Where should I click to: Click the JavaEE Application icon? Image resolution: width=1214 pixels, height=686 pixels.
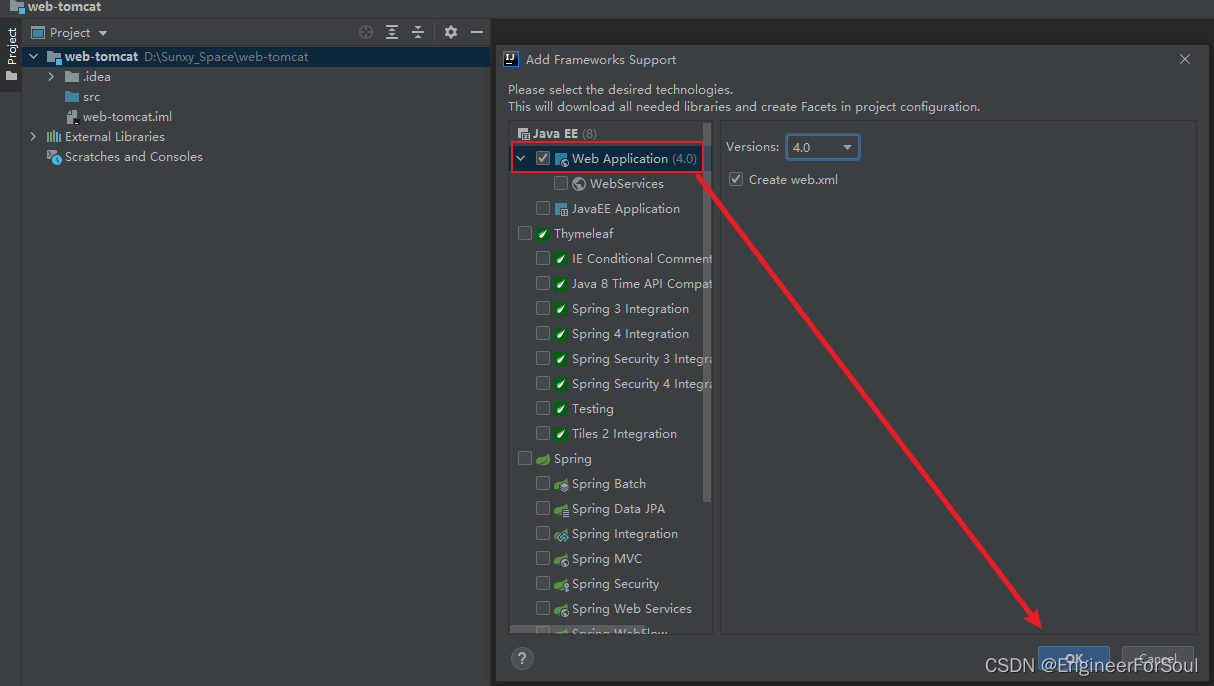pos(561,209)
